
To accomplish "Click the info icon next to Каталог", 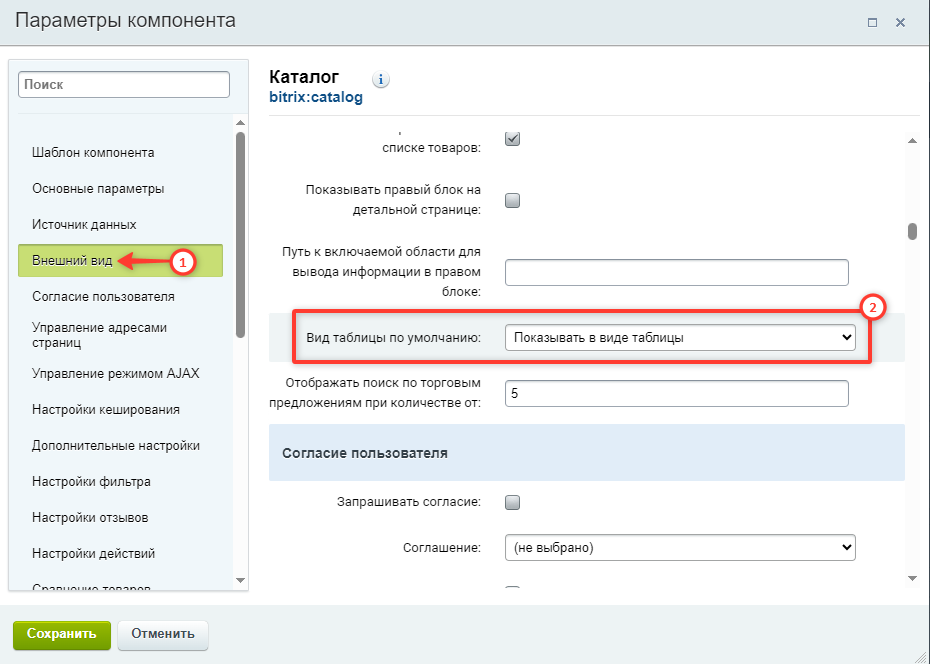I will [381, 79].
